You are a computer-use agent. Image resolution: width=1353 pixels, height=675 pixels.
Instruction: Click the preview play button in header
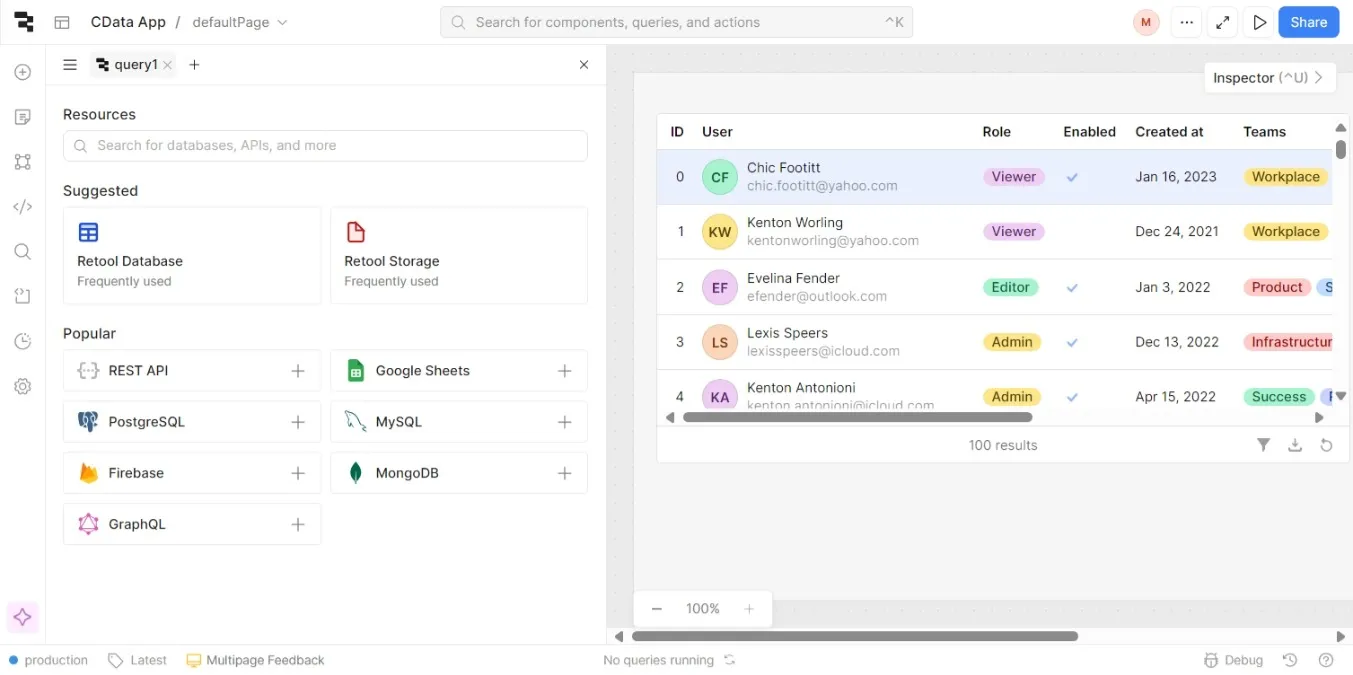pos(1260,22)
